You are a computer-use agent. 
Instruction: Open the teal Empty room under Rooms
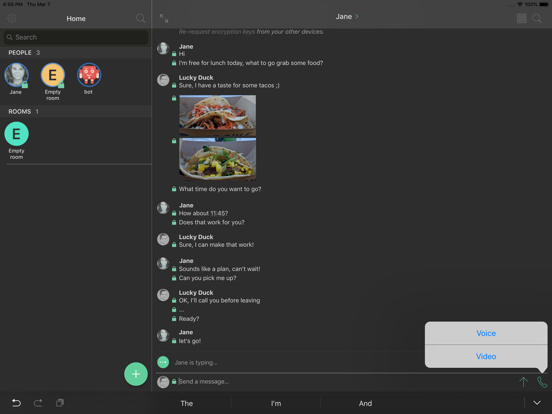pyautogui.click(x=16, y=134)
